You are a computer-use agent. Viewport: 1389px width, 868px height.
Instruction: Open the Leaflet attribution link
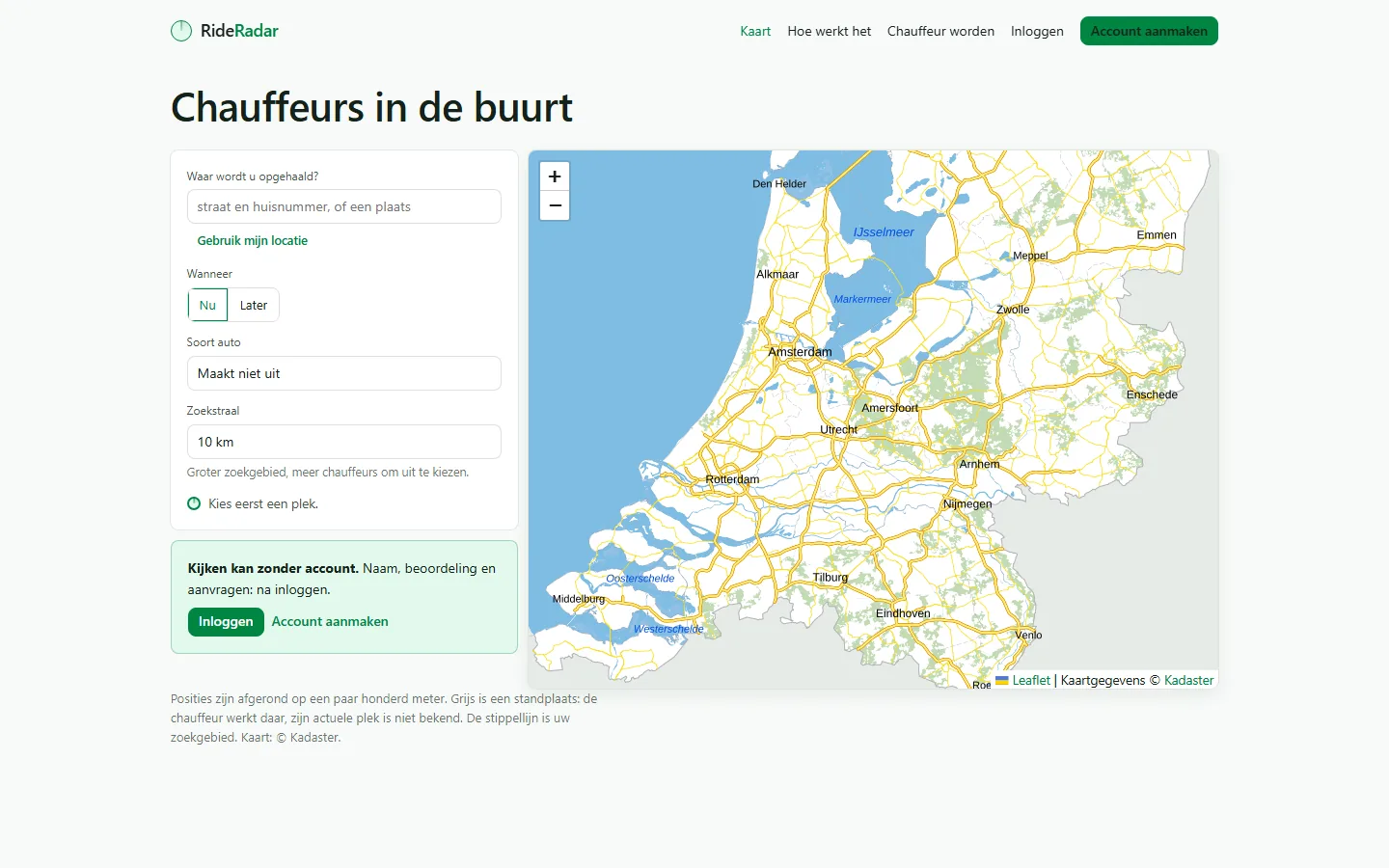1031,680
